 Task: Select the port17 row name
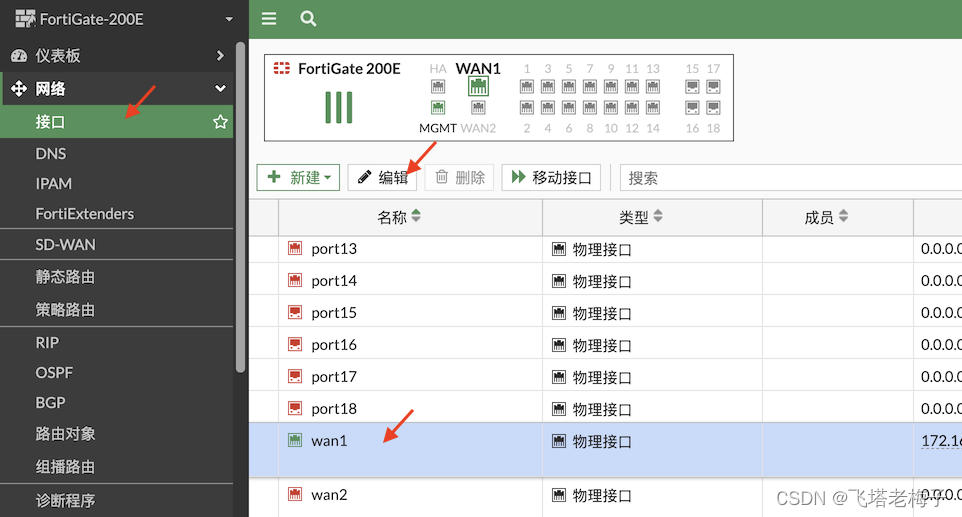click(334, 376)
